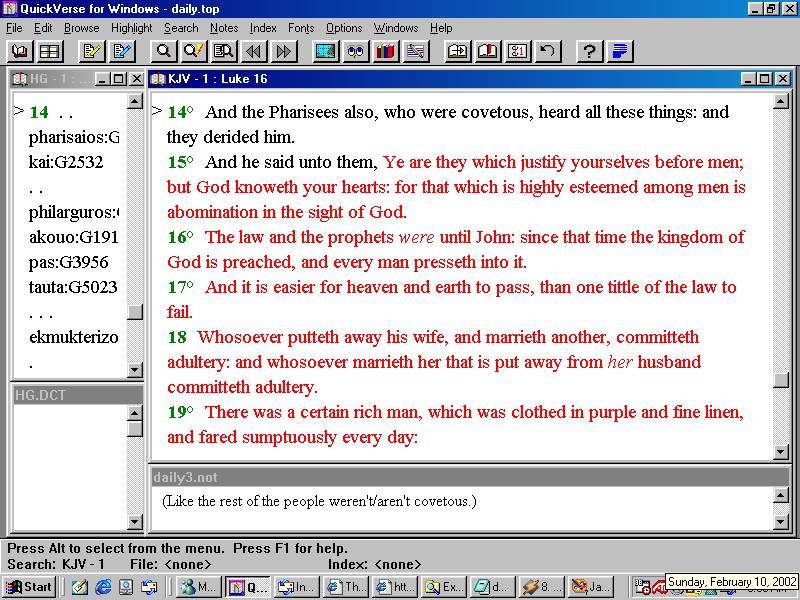Click the note text about covetous people
800x600 pixels.
click(x=319, y=502)
